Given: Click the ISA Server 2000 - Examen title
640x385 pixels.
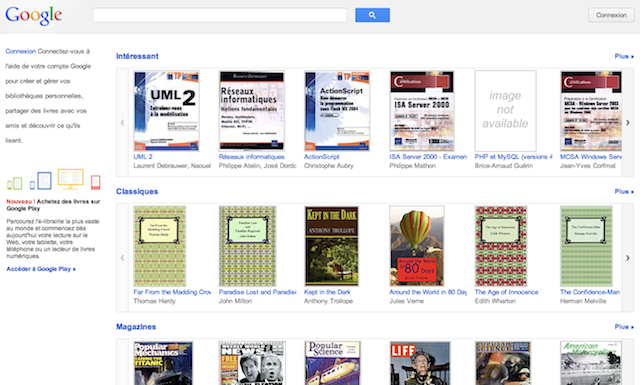Looking at the screenshot, I should (x=428, y=157).
